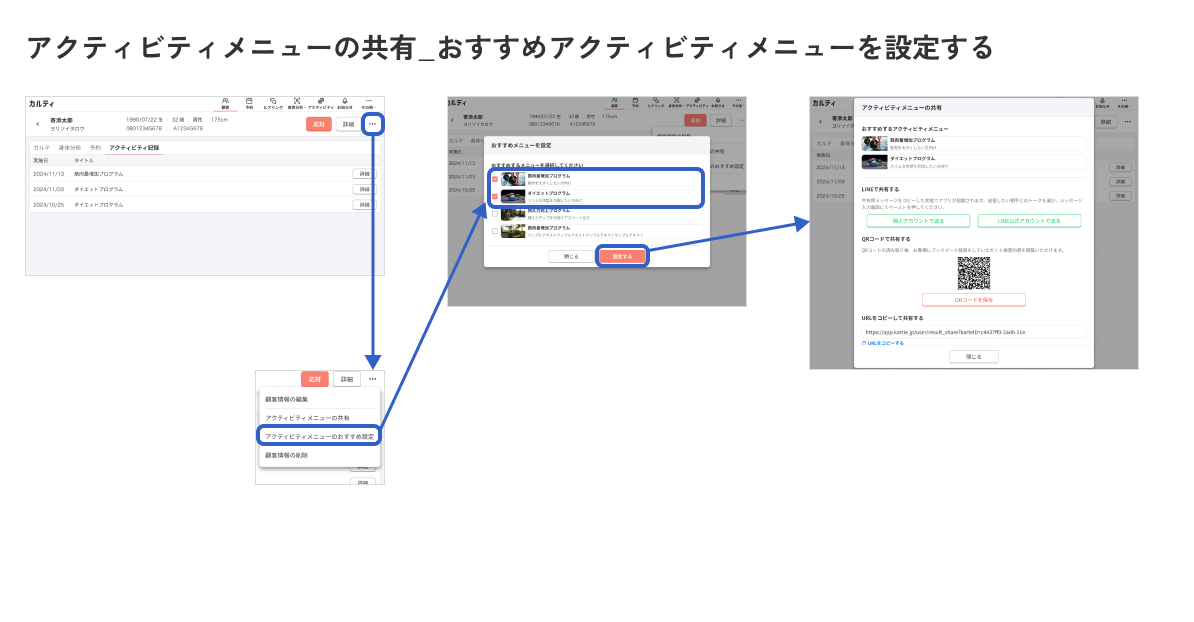
Task: Uncheck the first 筋肉量増加プログラム checkbox
Action: 494,179
